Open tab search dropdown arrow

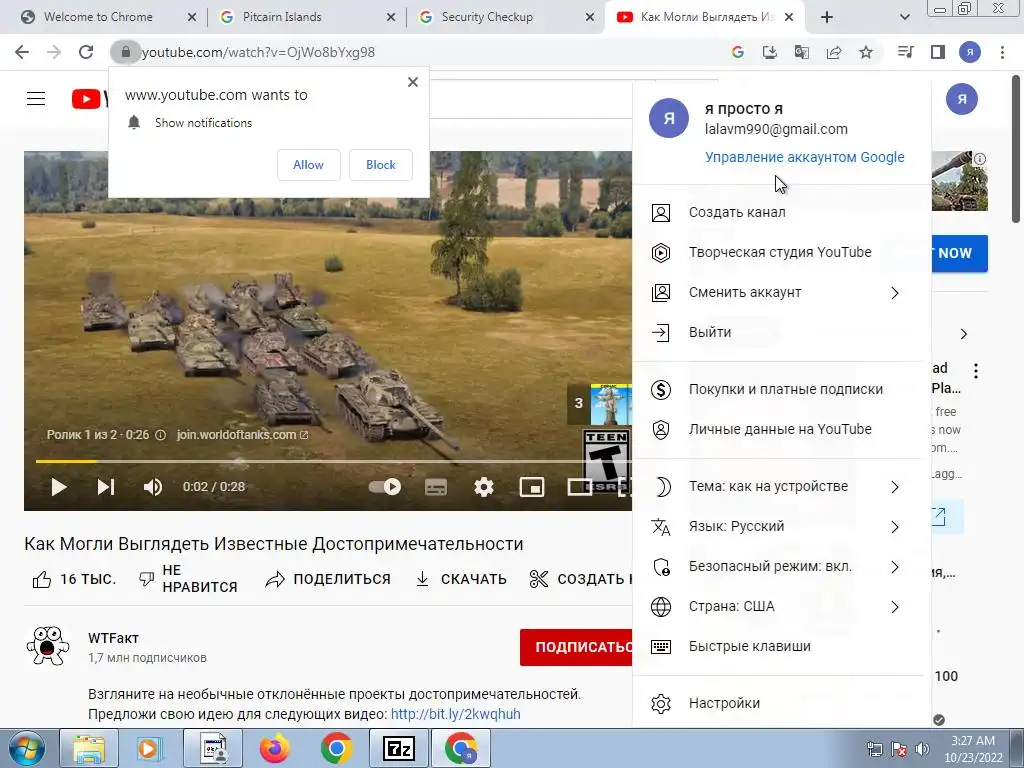pos(904,18)
